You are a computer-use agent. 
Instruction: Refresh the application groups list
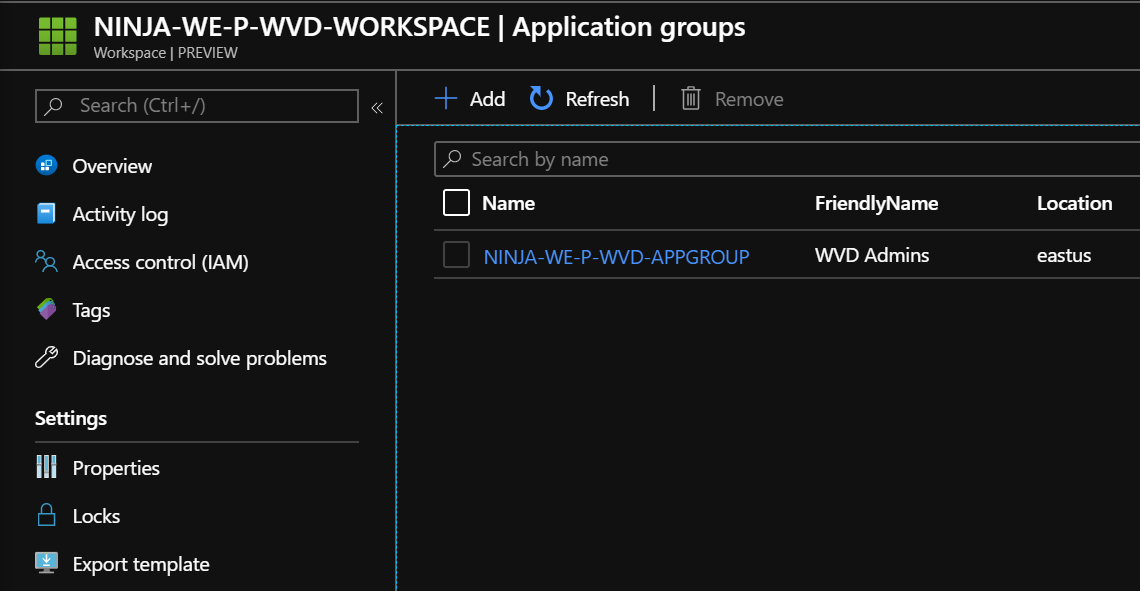[x=580, y=98]
